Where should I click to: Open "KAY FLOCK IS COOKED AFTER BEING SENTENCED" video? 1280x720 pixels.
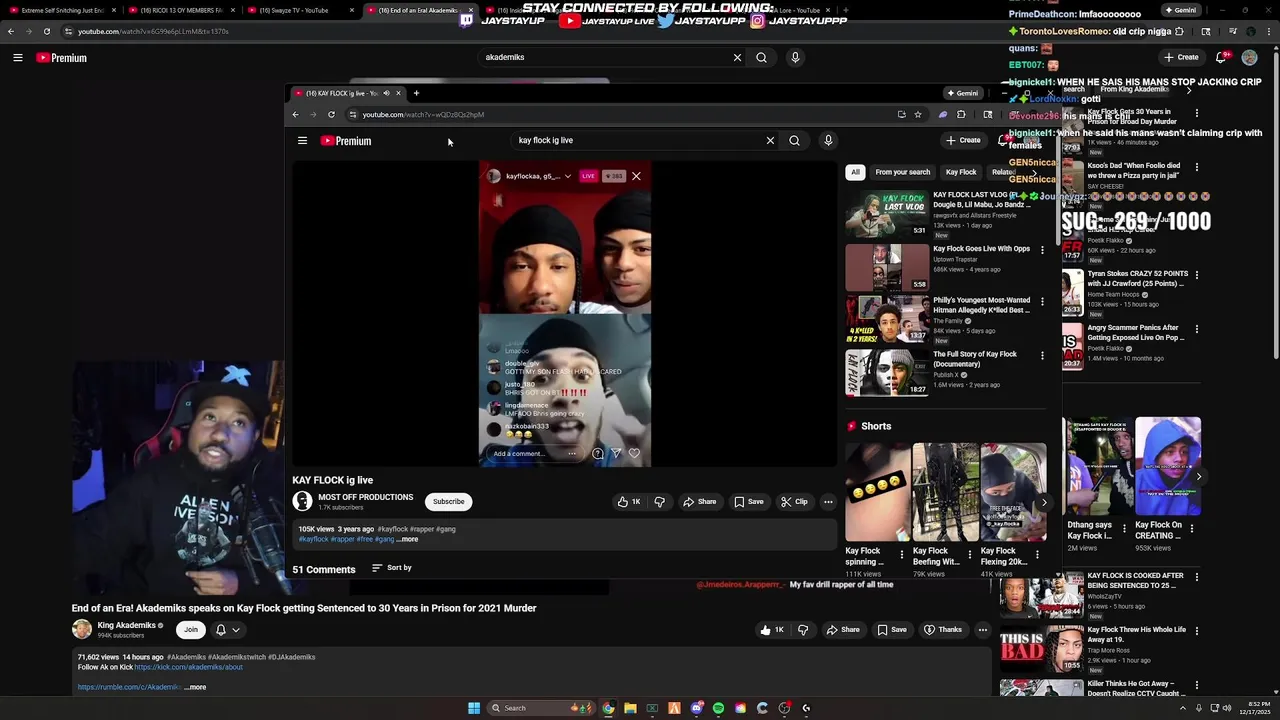[x=1135, y=580]
